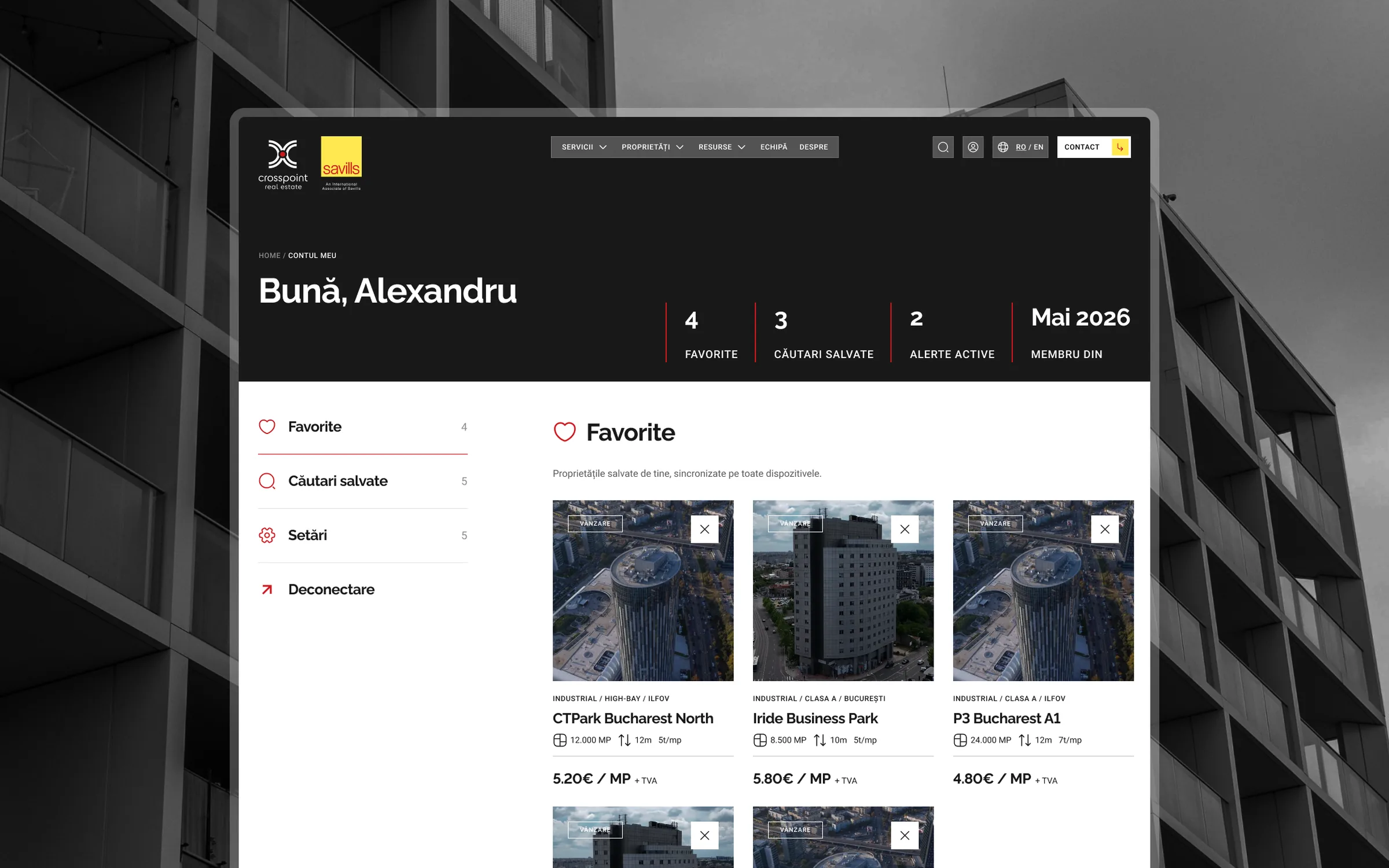Click the red arrow icon beside Deconectare
Viewport: 1389px width, 868px height.
[267, 590]
